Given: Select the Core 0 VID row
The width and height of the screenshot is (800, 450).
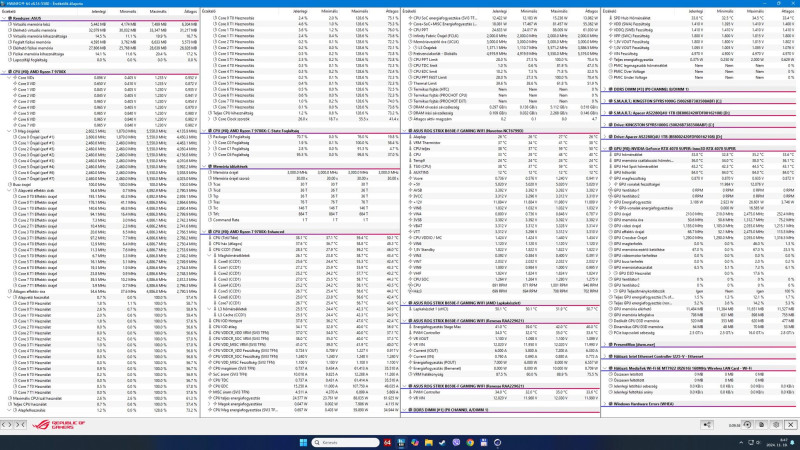Looking at the screenshot, I should click(99, 84).
